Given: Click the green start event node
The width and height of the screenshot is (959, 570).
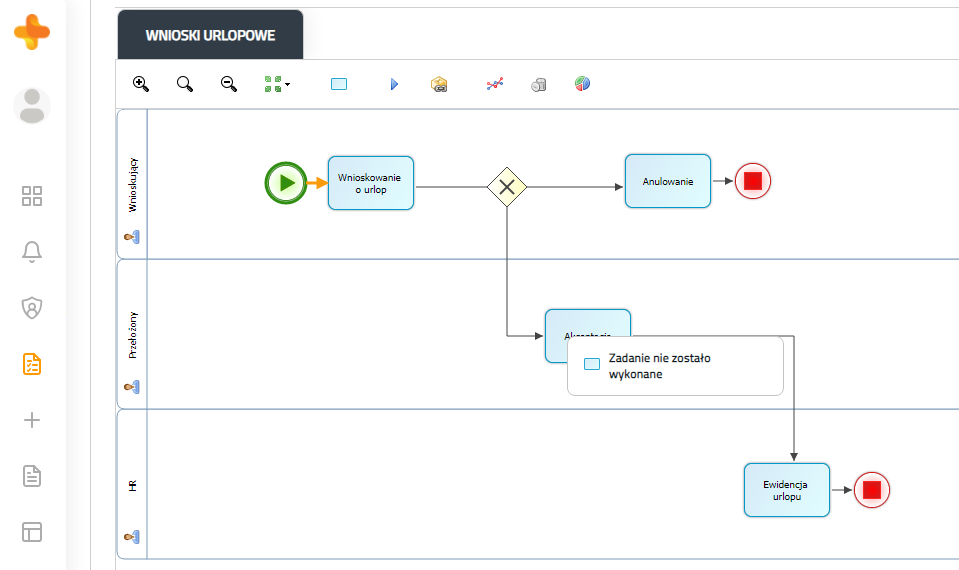Looking at the screenshot, I should [x=286, y=183].
